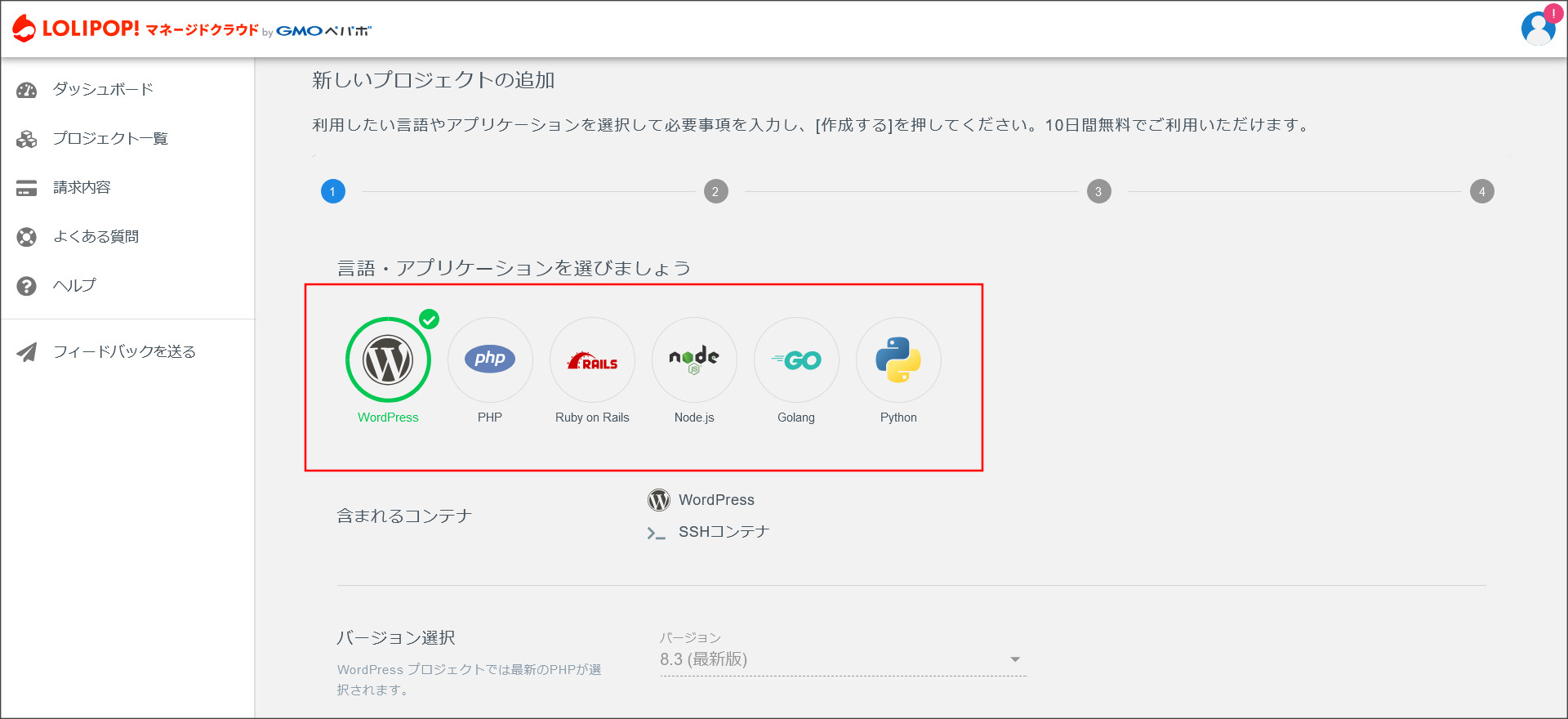Screen dimensions: 1568x719
Task: Click the dashboard gauge icon
Action: [x=27, y=90]
